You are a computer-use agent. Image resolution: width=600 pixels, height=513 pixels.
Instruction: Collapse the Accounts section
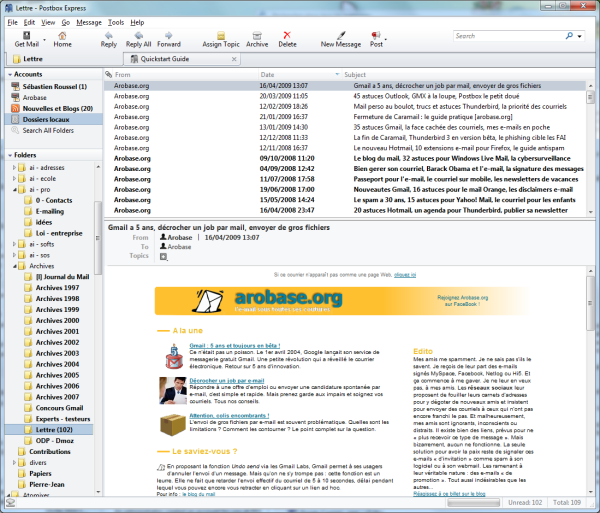pos(10,74)
